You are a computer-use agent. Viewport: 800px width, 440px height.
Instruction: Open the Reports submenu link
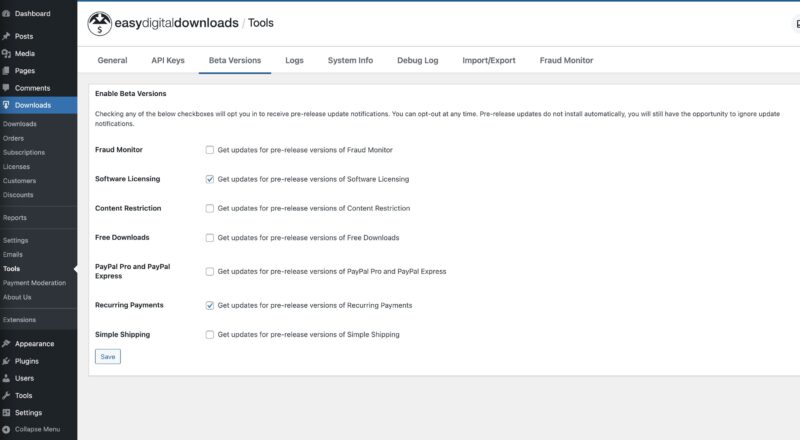[15, 217]
